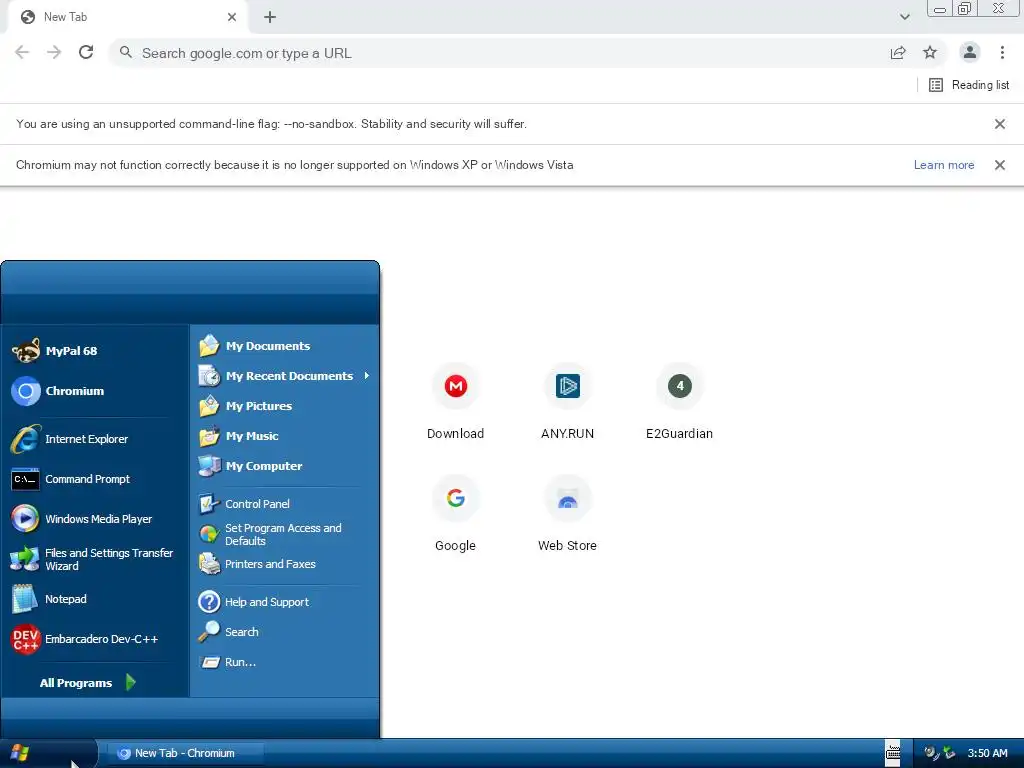Open My Documents folder
This screenshot has height=768, width=1024.
click(285, 345)
